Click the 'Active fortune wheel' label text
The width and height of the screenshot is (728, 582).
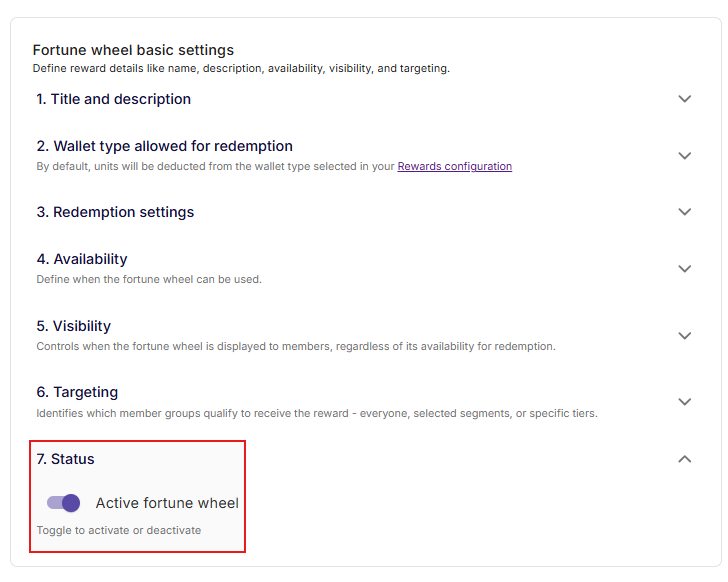click(x=167, y=503)
